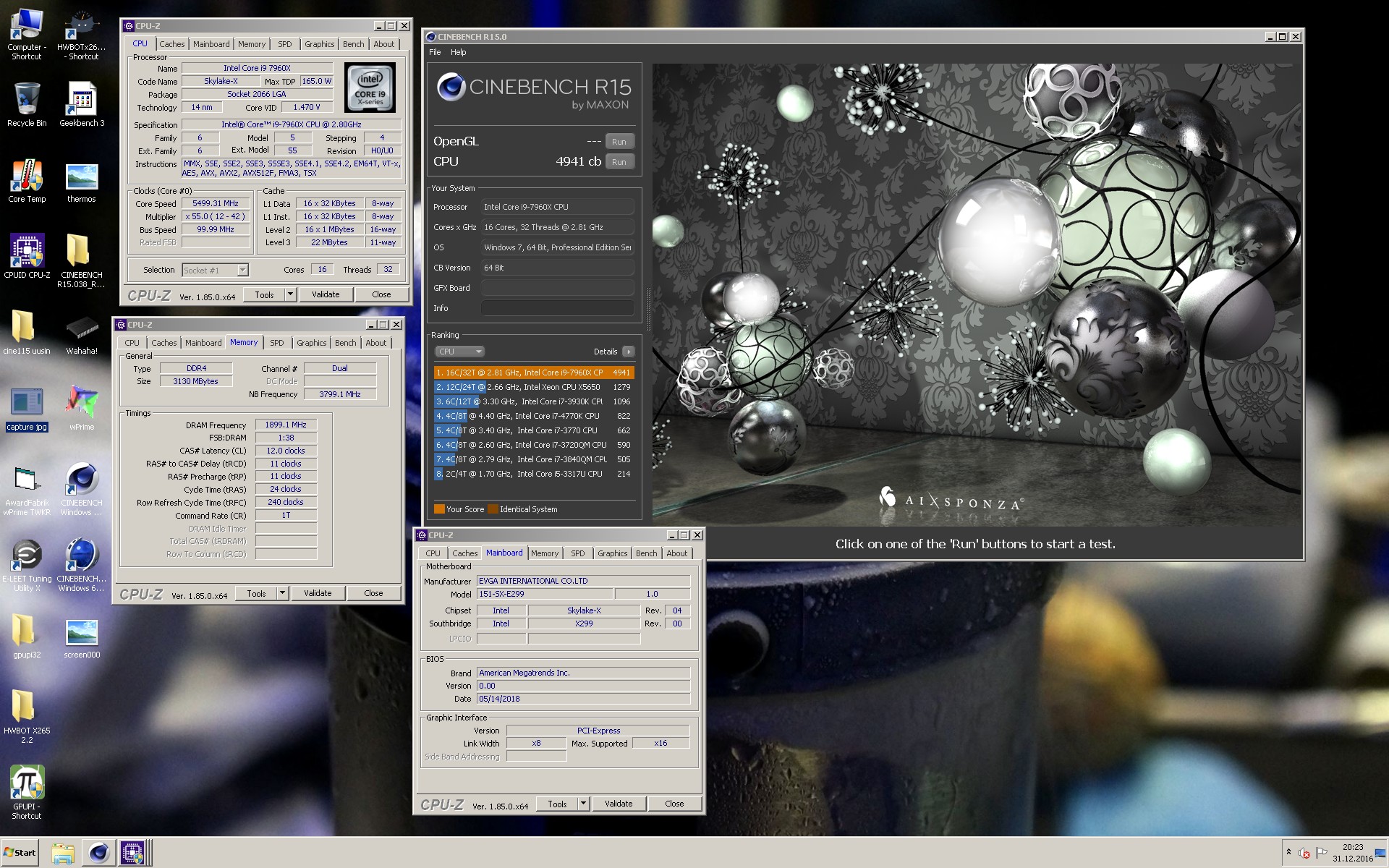Select the CINEBENCH R15.038 folder icon
This screenshot has width=1389, height=868.
82,260
